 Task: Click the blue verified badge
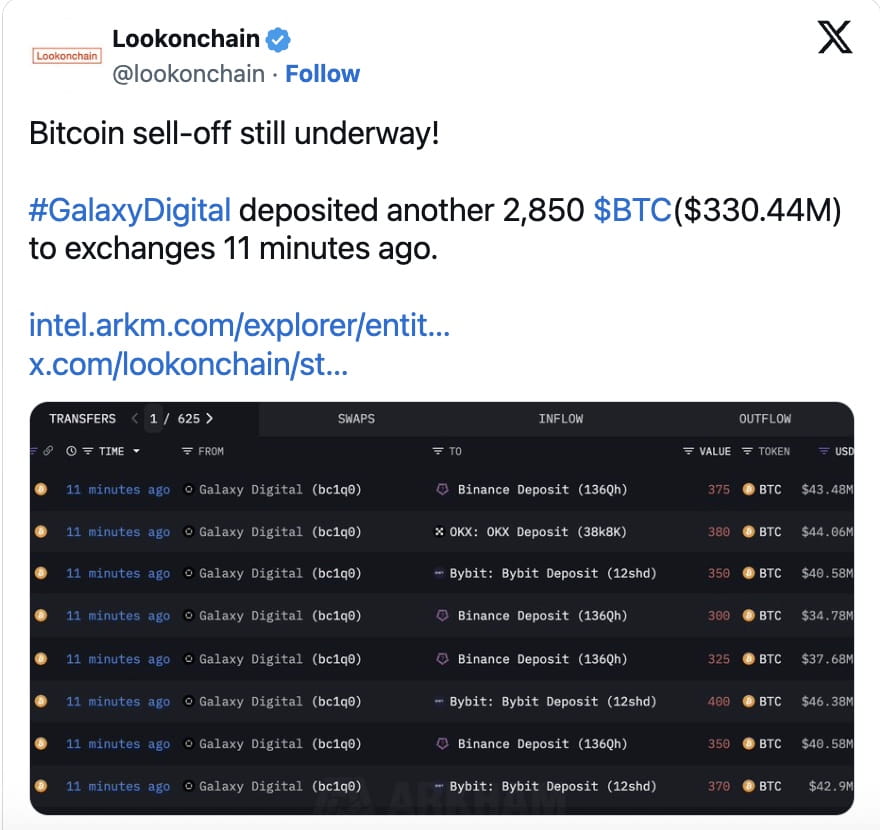[x=278, y=40]
